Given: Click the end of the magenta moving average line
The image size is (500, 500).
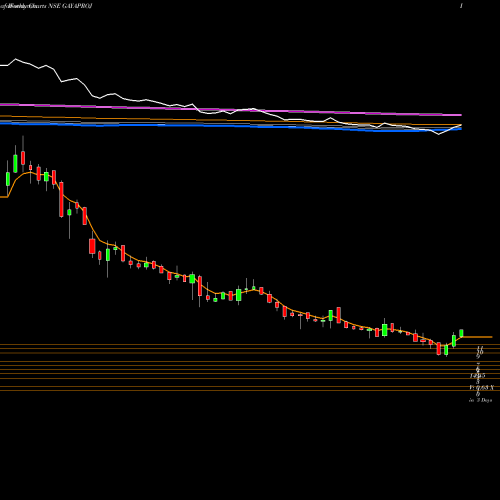Looking at the screenshot, I should click(x=461, y=115).
